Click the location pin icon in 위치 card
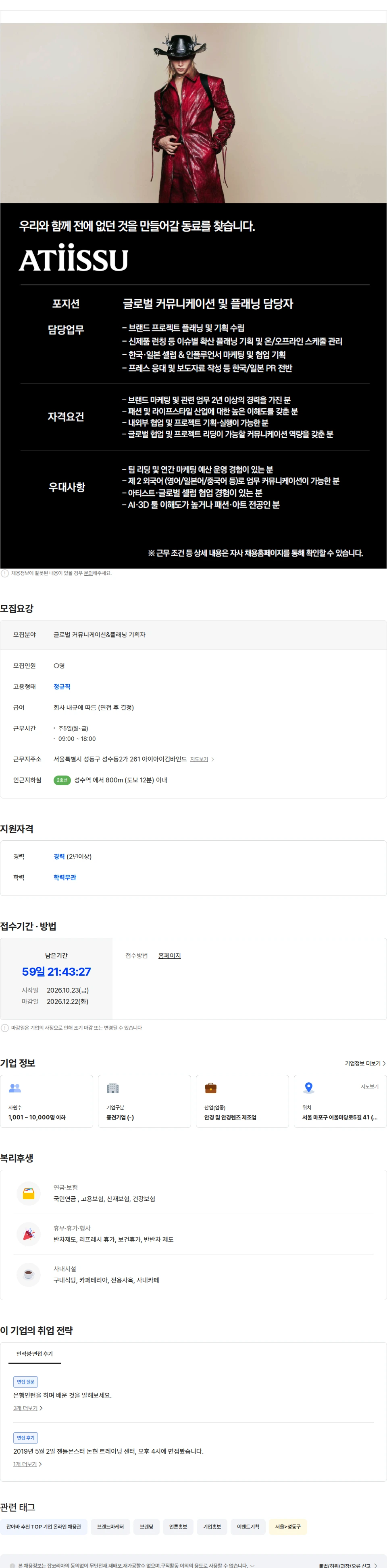The height and width of the screenshot is (1568, 387). [309, 1088]
